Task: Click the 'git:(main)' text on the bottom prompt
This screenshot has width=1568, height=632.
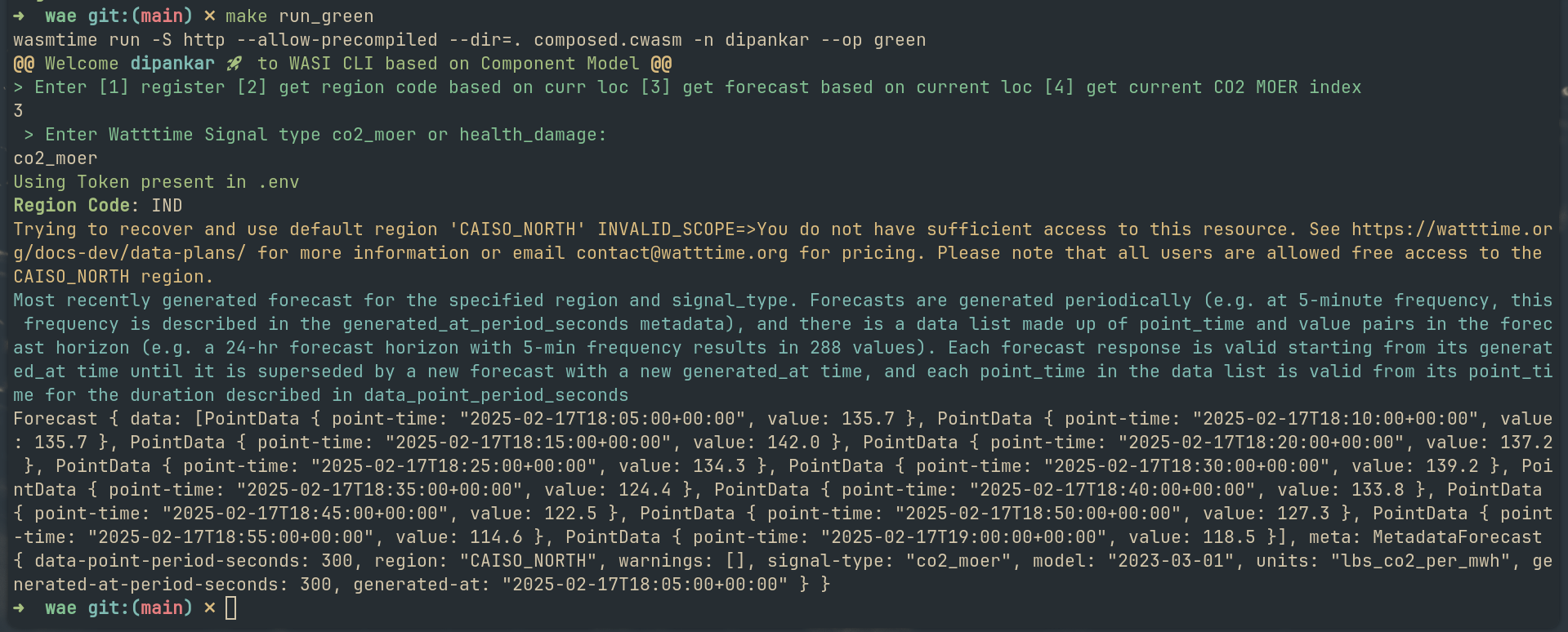Action: (141, 608)
